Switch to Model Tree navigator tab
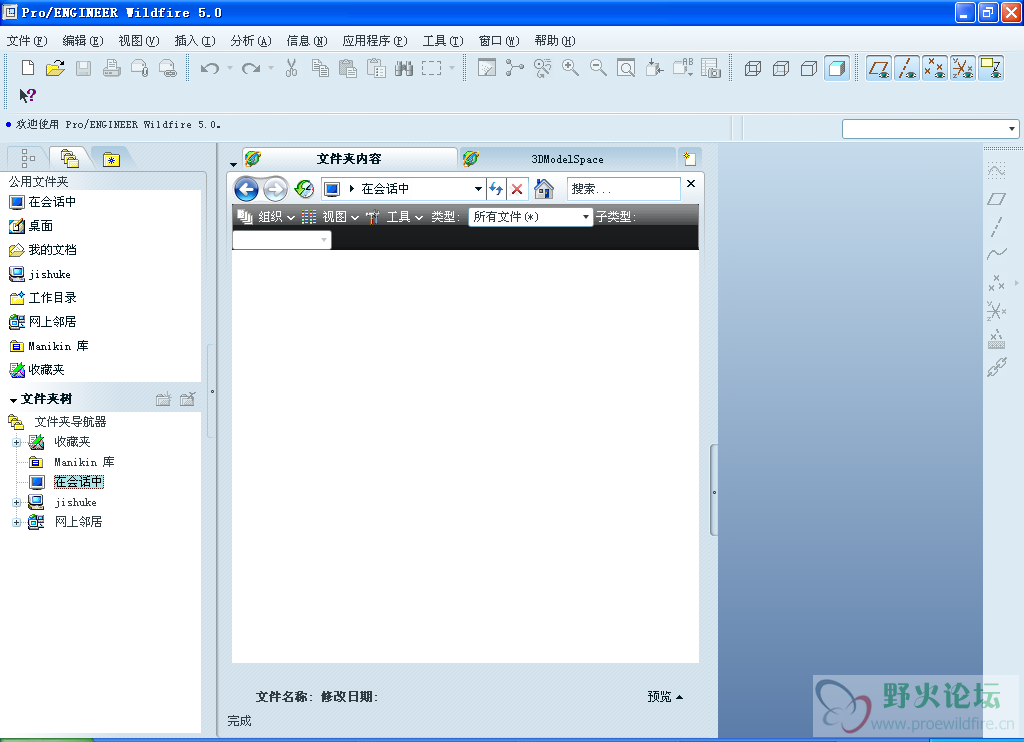This screenshot has height=742, width=1024. [28, 158]
